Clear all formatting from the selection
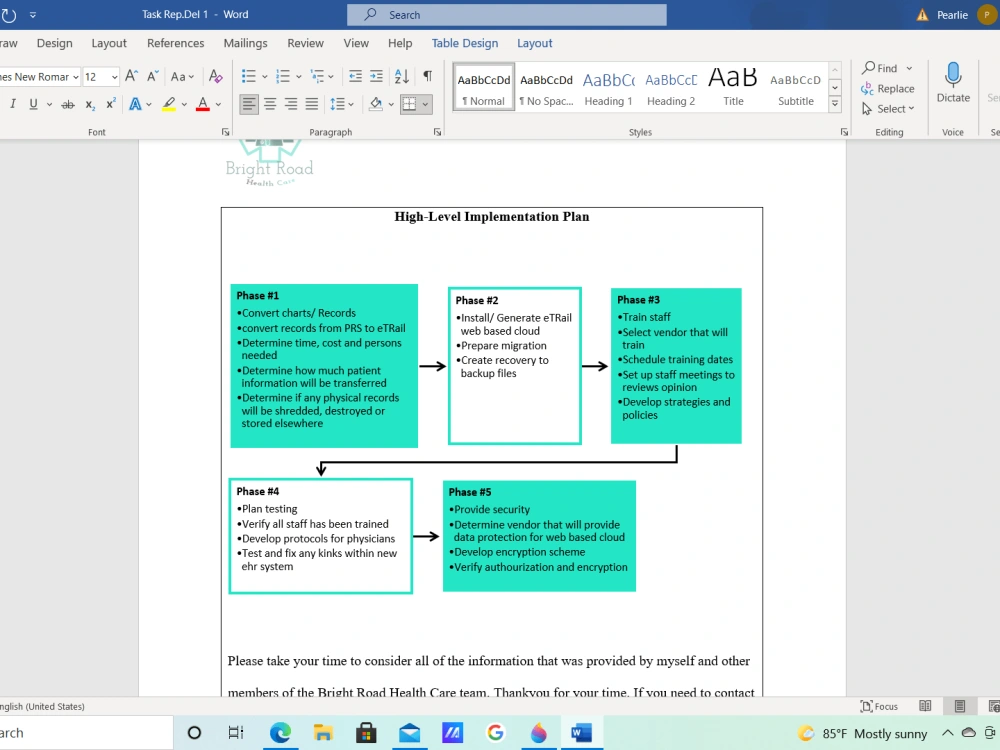 (x=216, y=77)
